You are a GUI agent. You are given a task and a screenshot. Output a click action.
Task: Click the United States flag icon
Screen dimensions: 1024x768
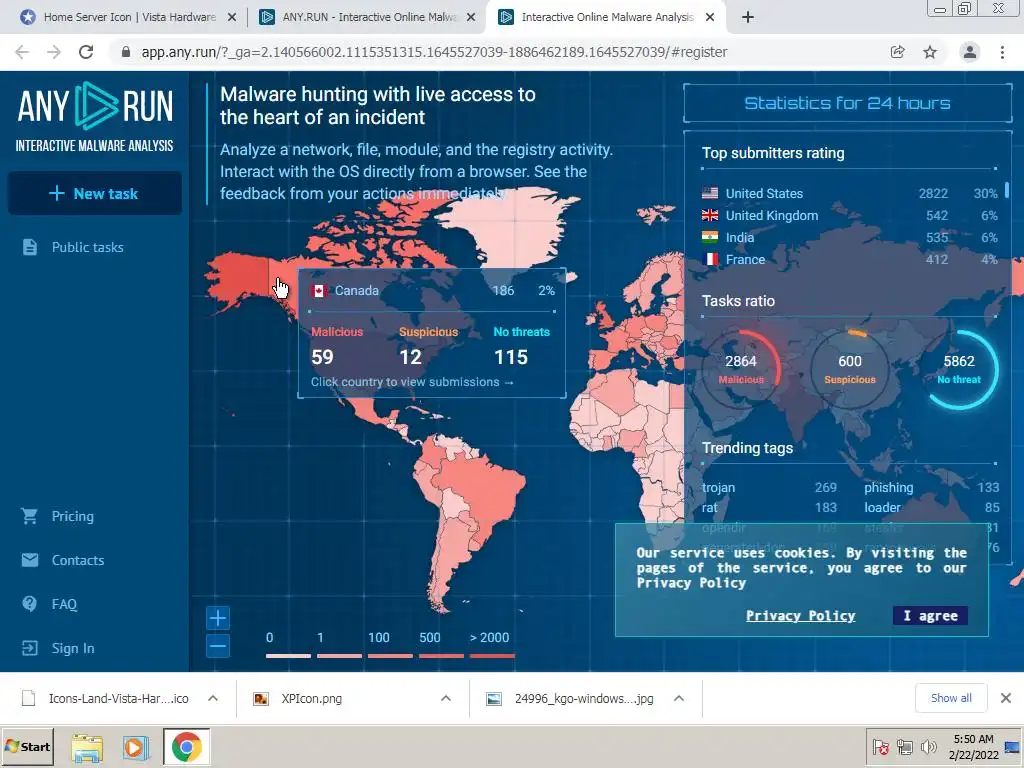[710, 193]
